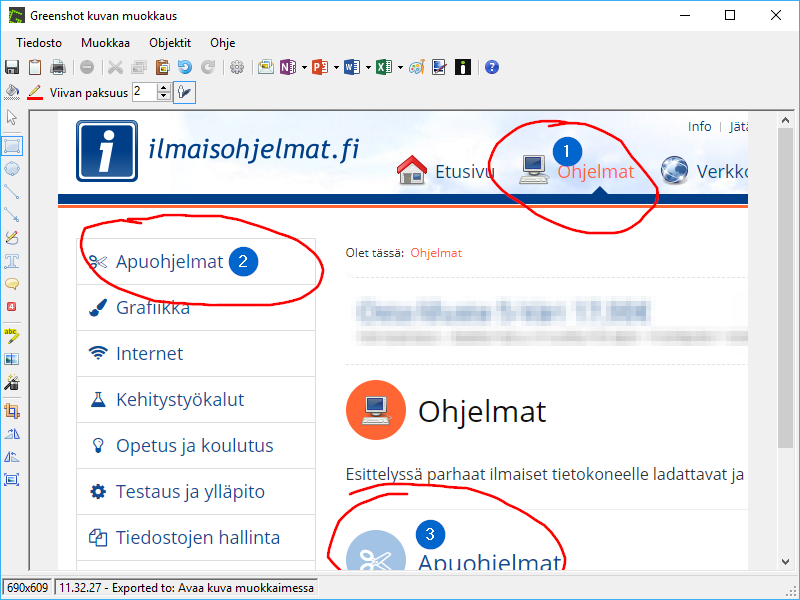Viewport: 800px width, 600px height.
Task: Paste an object with the paste icon
Action: click(162, 67)
